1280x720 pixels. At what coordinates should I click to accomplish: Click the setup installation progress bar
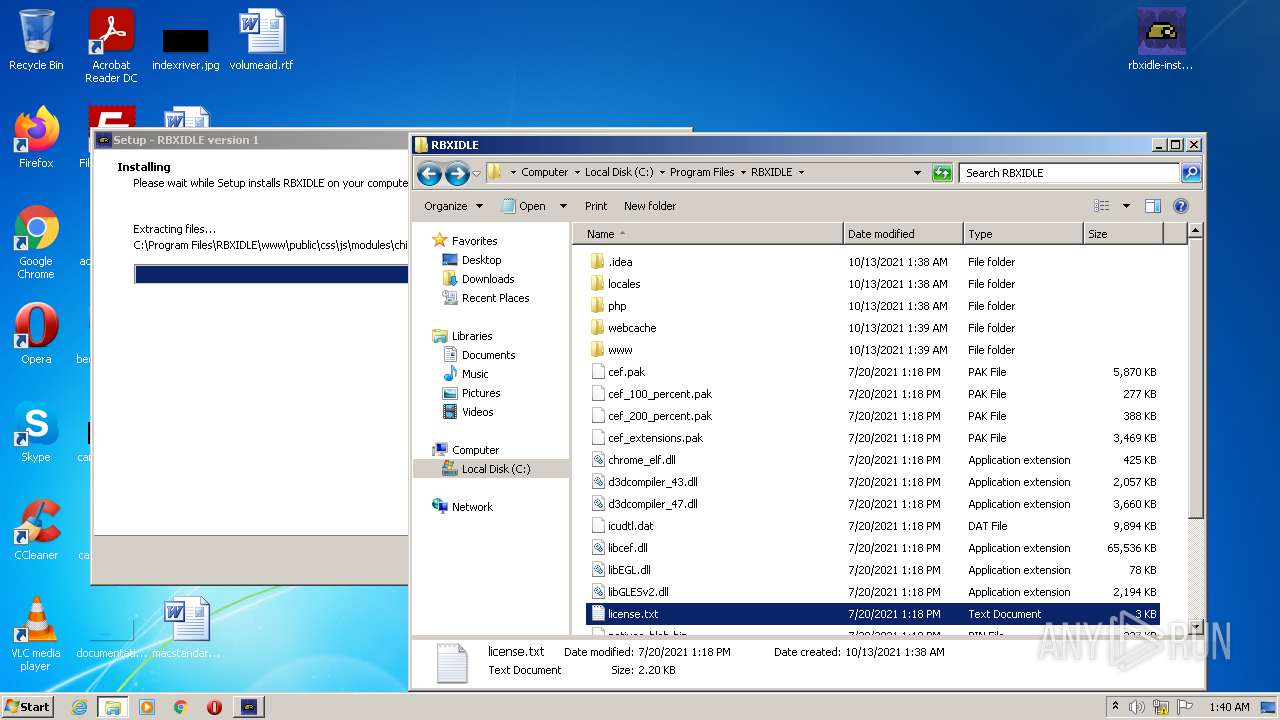tap(271, 274)
